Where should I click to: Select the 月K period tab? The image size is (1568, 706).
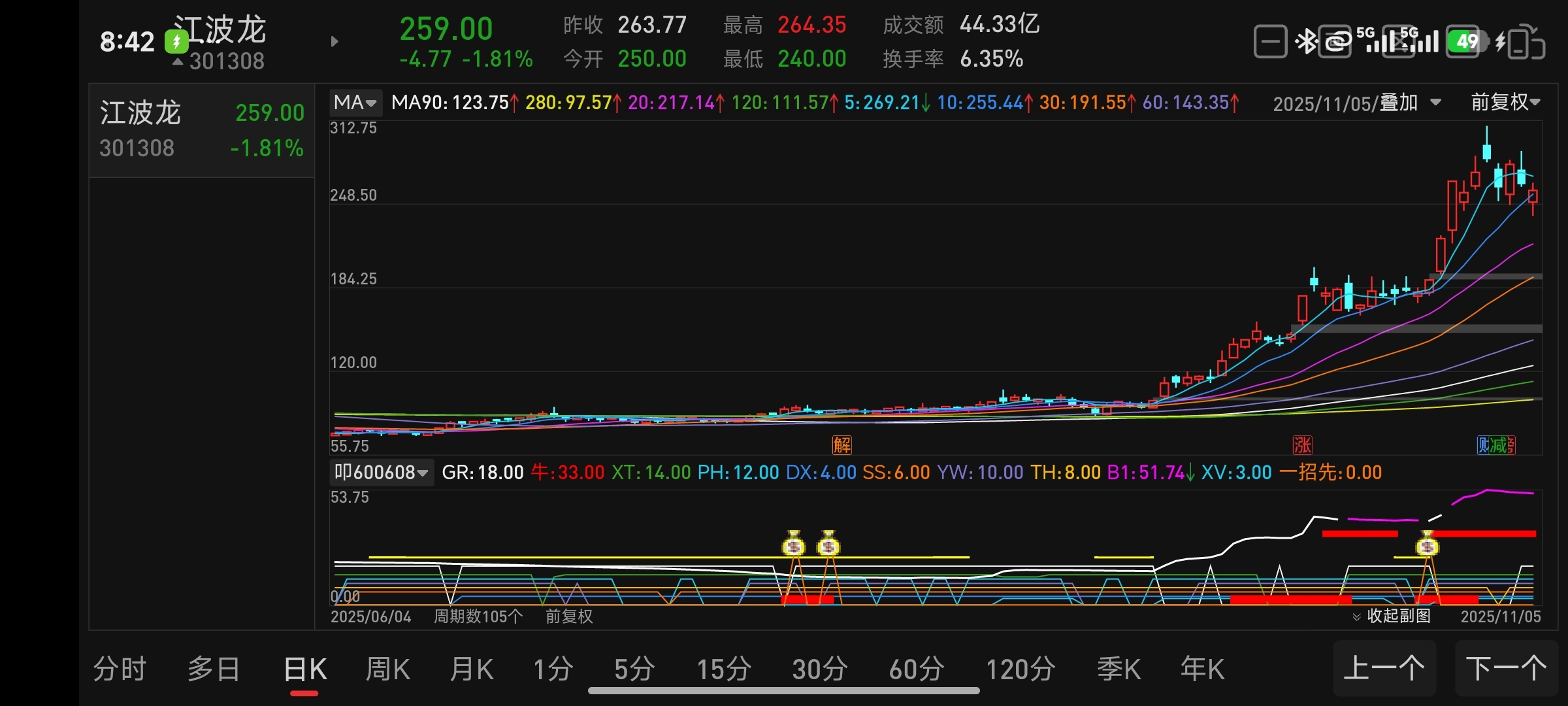(x=471, y=669)
